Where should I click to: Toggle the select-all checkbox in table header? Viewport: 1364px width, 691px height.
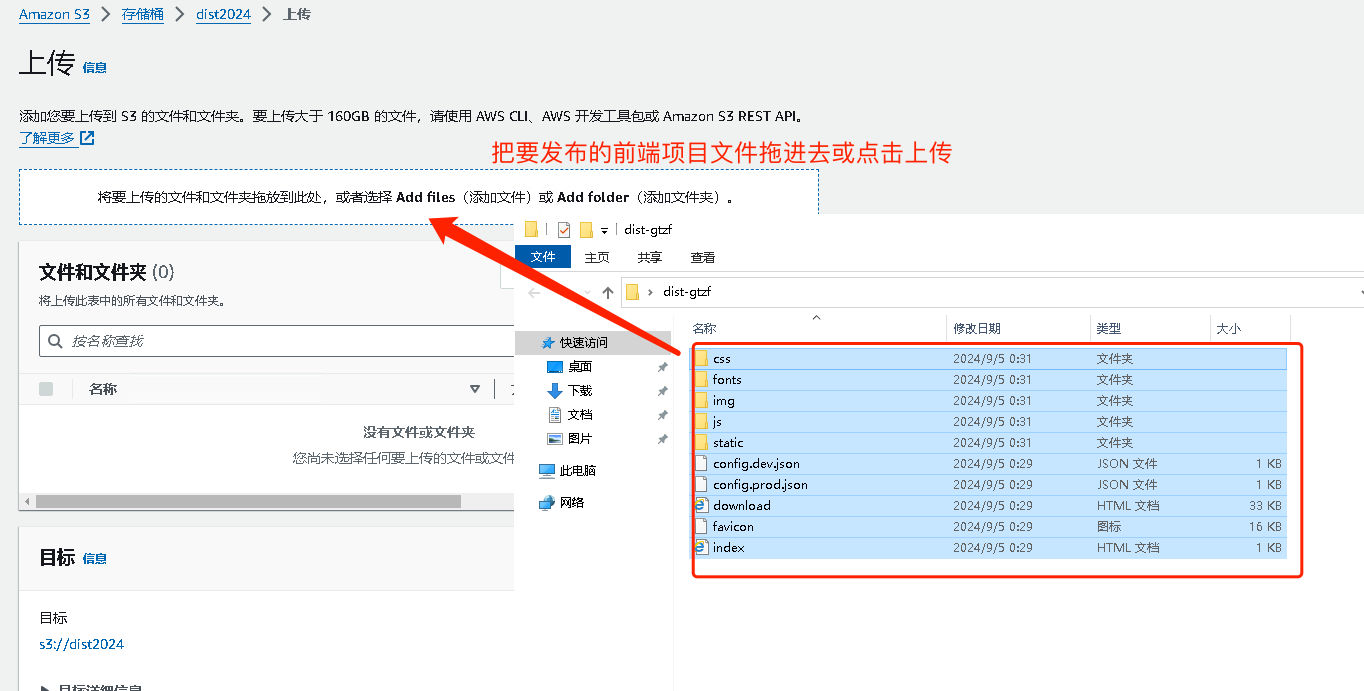click(46, 389)
